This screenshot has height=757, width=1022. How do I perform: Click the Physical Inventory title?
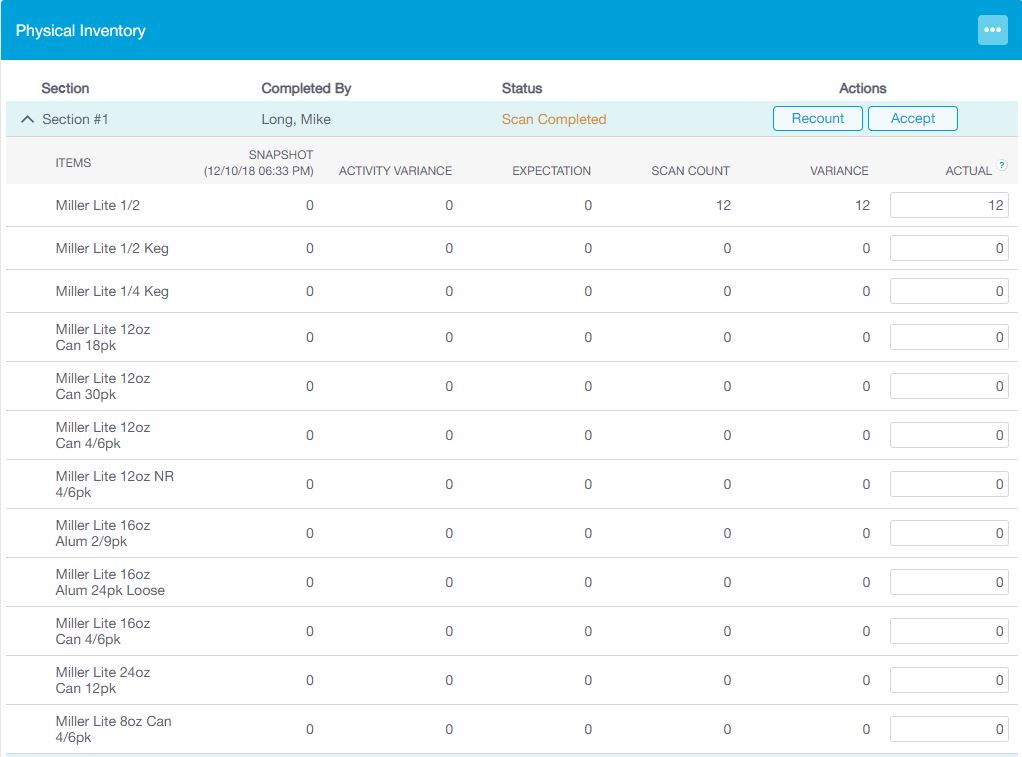[81, 31]
